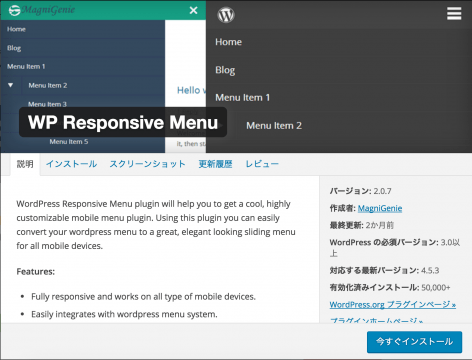
Task: Click the 最終更新: 2か月前 text
Action: (362, 225)
